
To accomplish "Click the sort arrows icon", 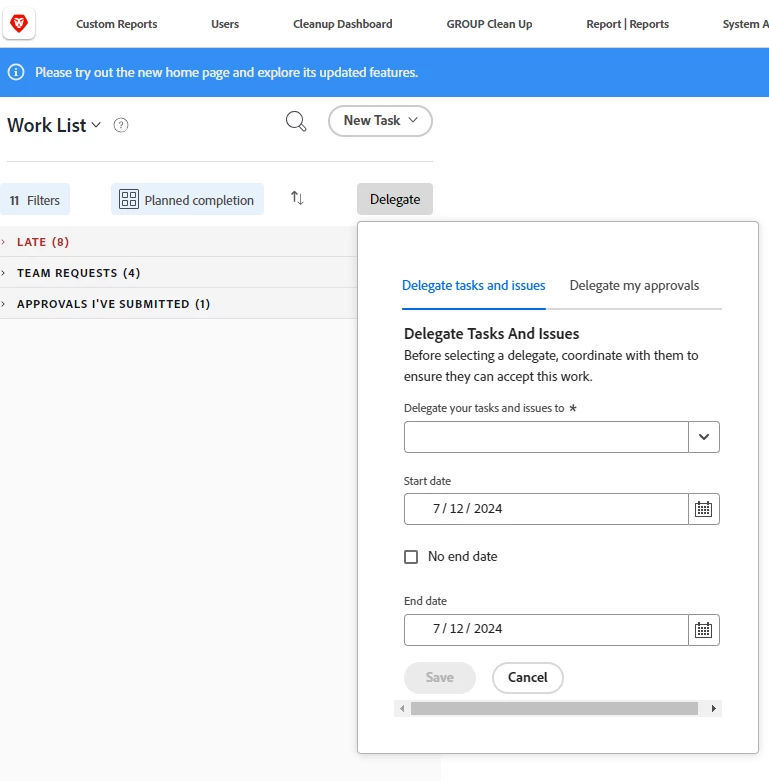I will pos(297,198).
